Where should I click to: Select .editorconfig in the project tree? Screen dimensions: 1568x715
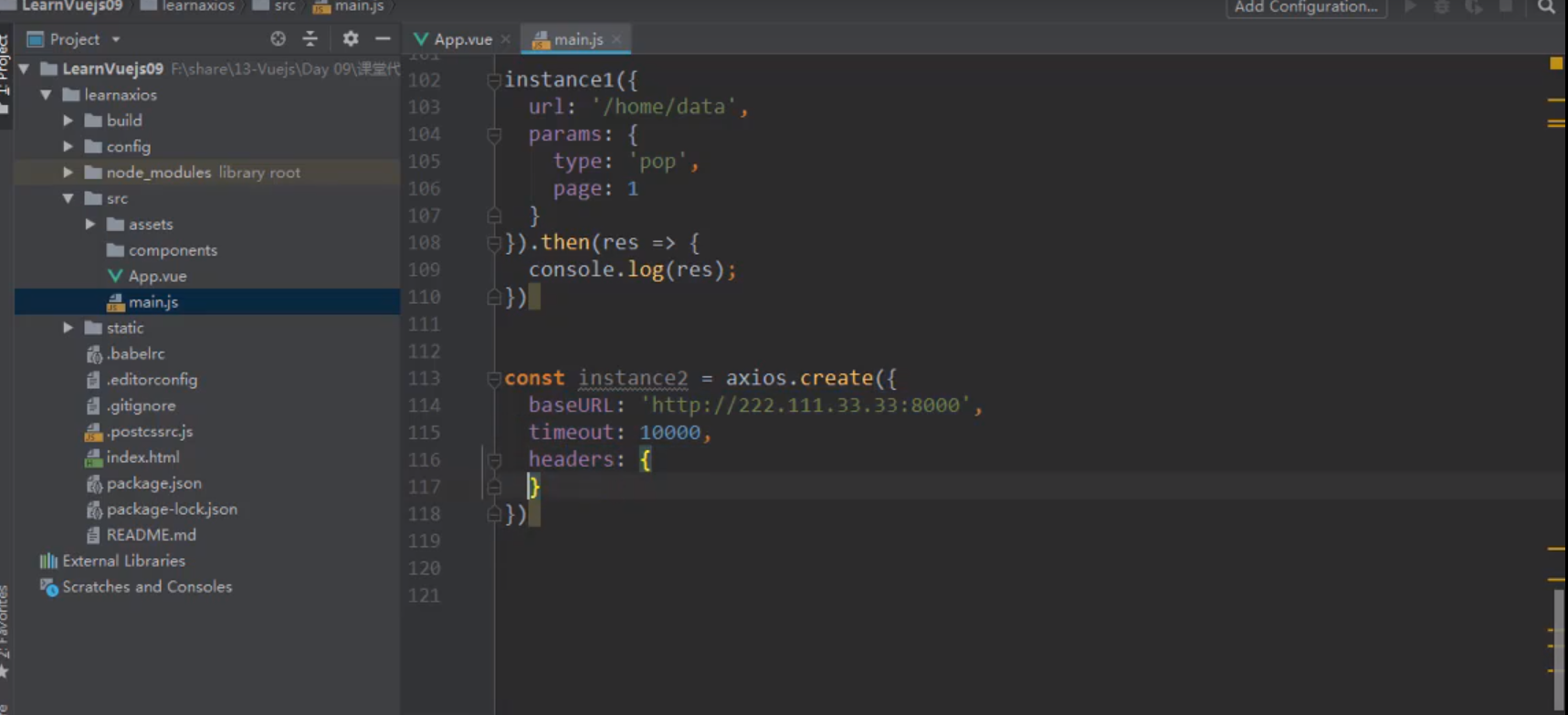152,380
